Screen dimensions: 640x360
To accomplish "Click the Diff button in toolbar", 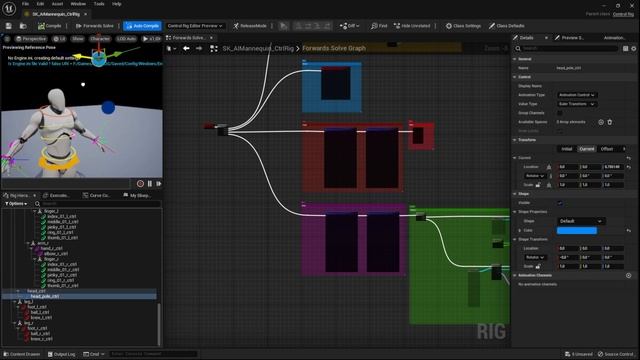I will [349, 26].
